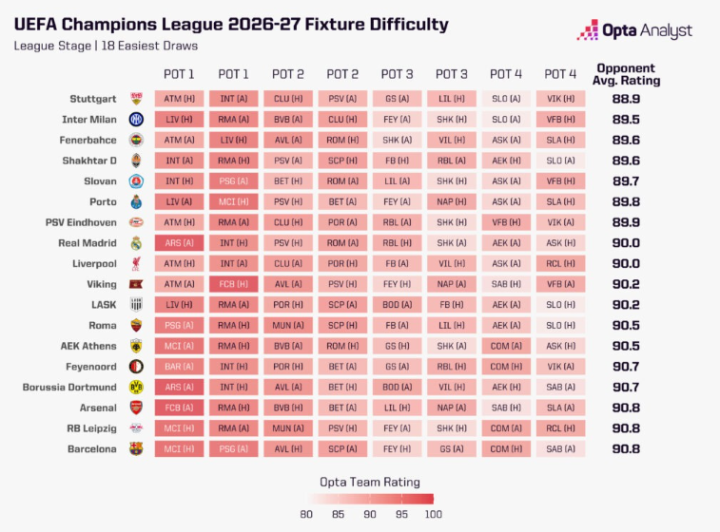Click the Inter Milan club crest

tap(136, 119)
